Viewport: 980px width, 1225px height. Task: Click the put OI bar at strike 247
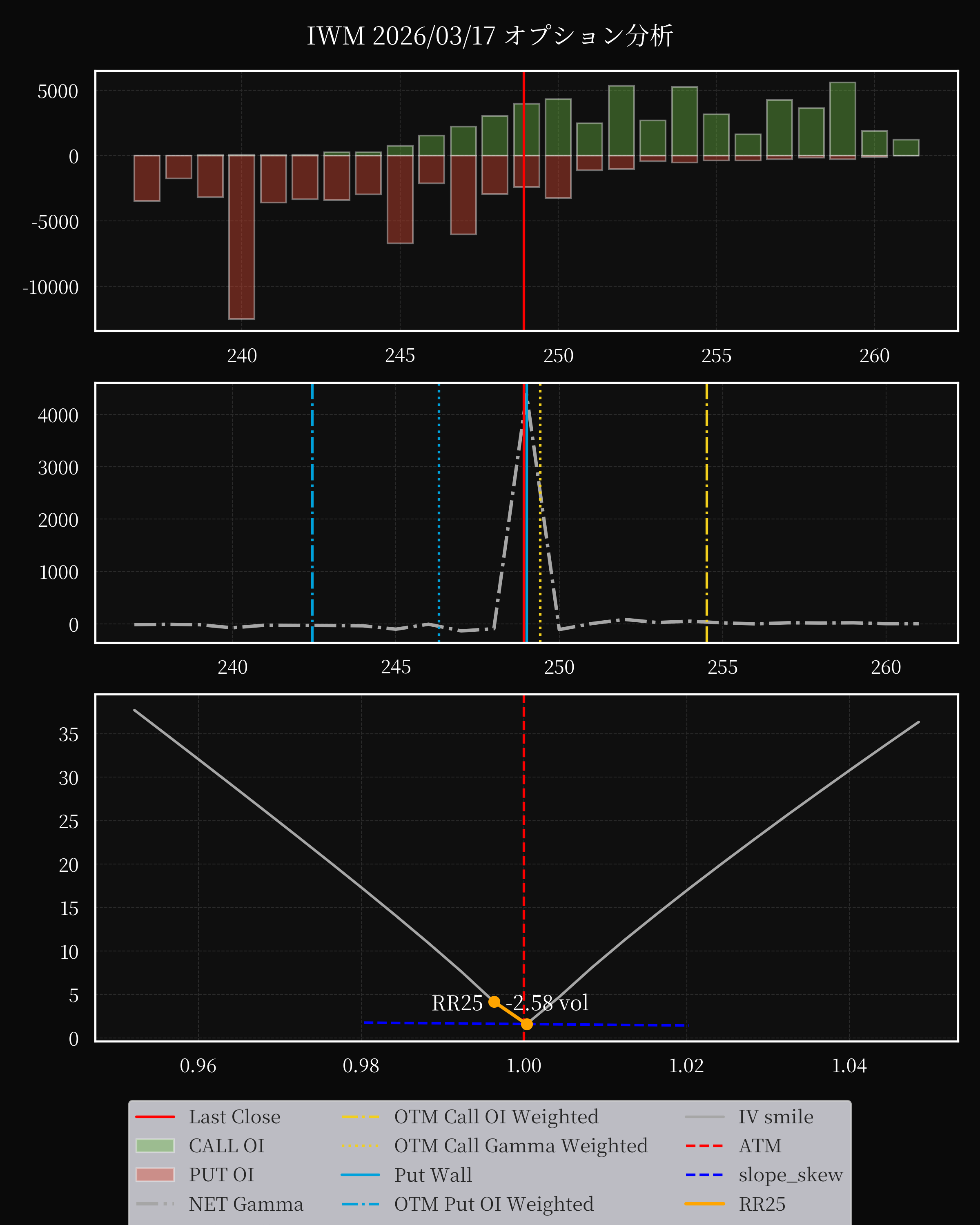click(463, 194)
